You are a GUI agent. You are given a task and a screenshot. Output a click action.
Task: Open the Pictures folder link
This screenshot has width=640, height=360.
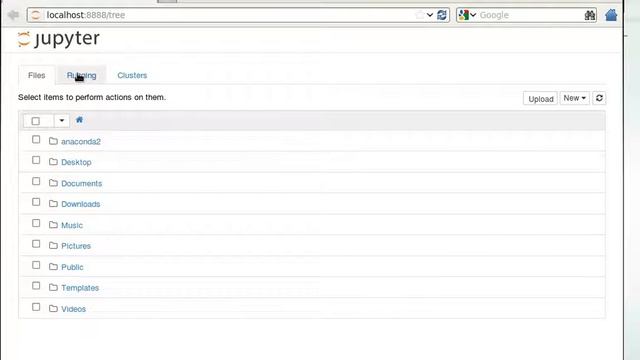76,246
